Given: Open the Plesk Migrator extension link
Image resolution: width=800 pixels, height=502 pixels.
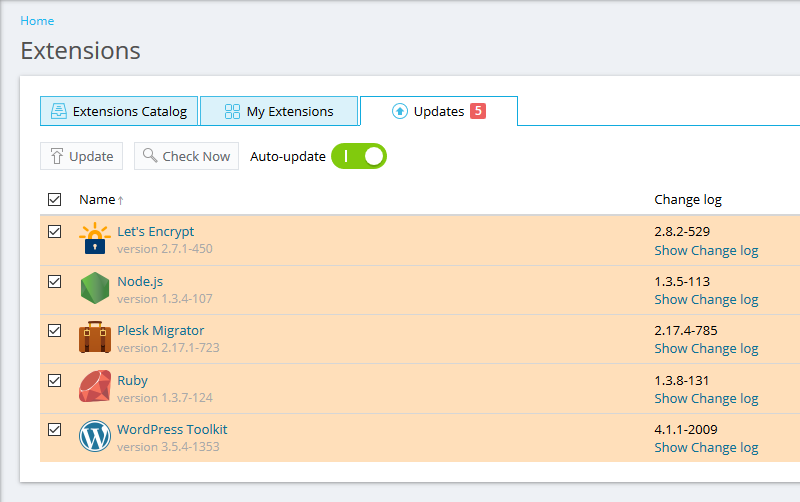Looking at the screenshot, I should point(161,331).
